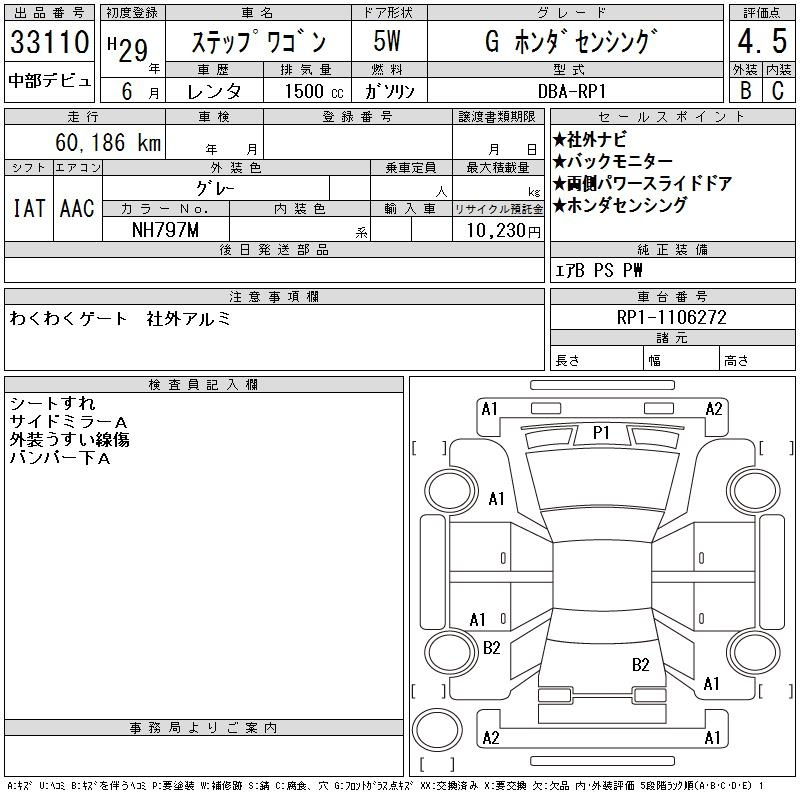Click the B2 mark on the rear hatch area
The width and height of the screenshot is (800, 800).
641,664
